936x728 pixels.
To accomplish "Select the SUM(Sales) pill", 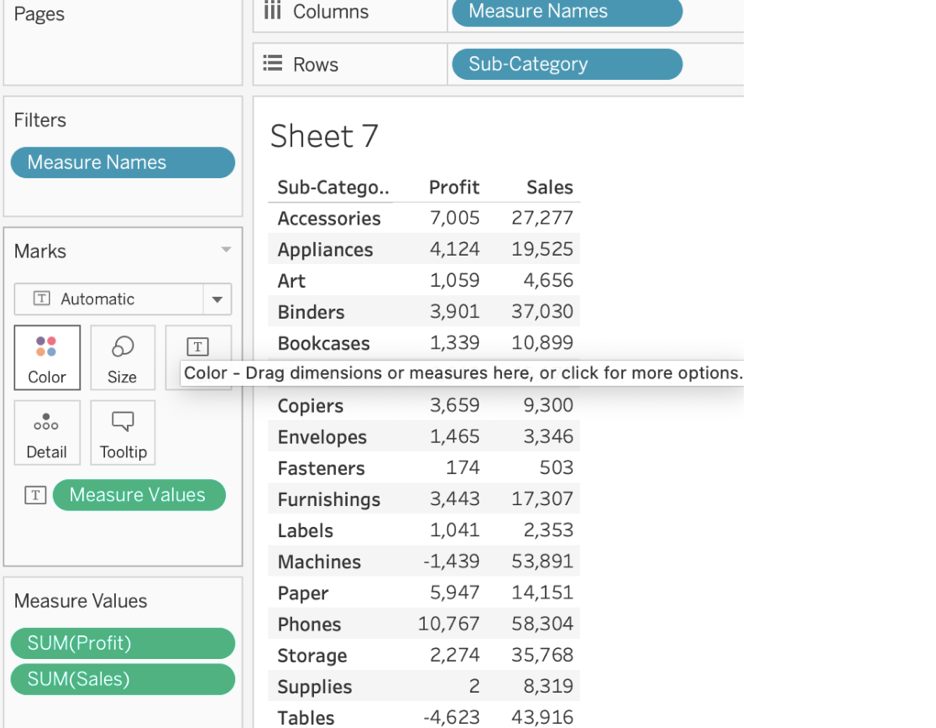I will point(122,679).
